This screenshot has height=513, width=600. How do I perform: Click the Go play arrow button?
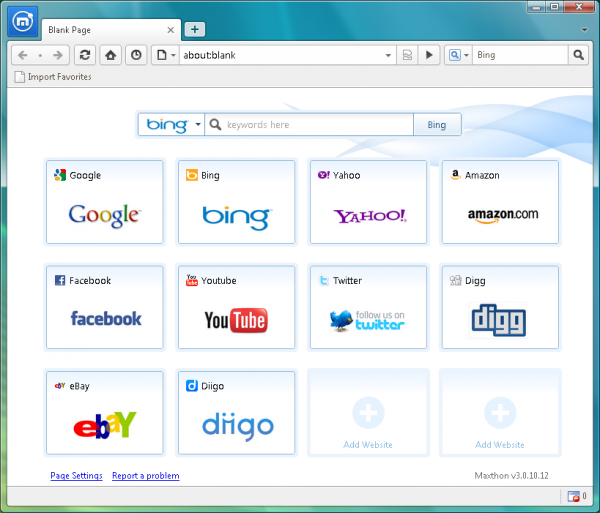click(429, 55)
